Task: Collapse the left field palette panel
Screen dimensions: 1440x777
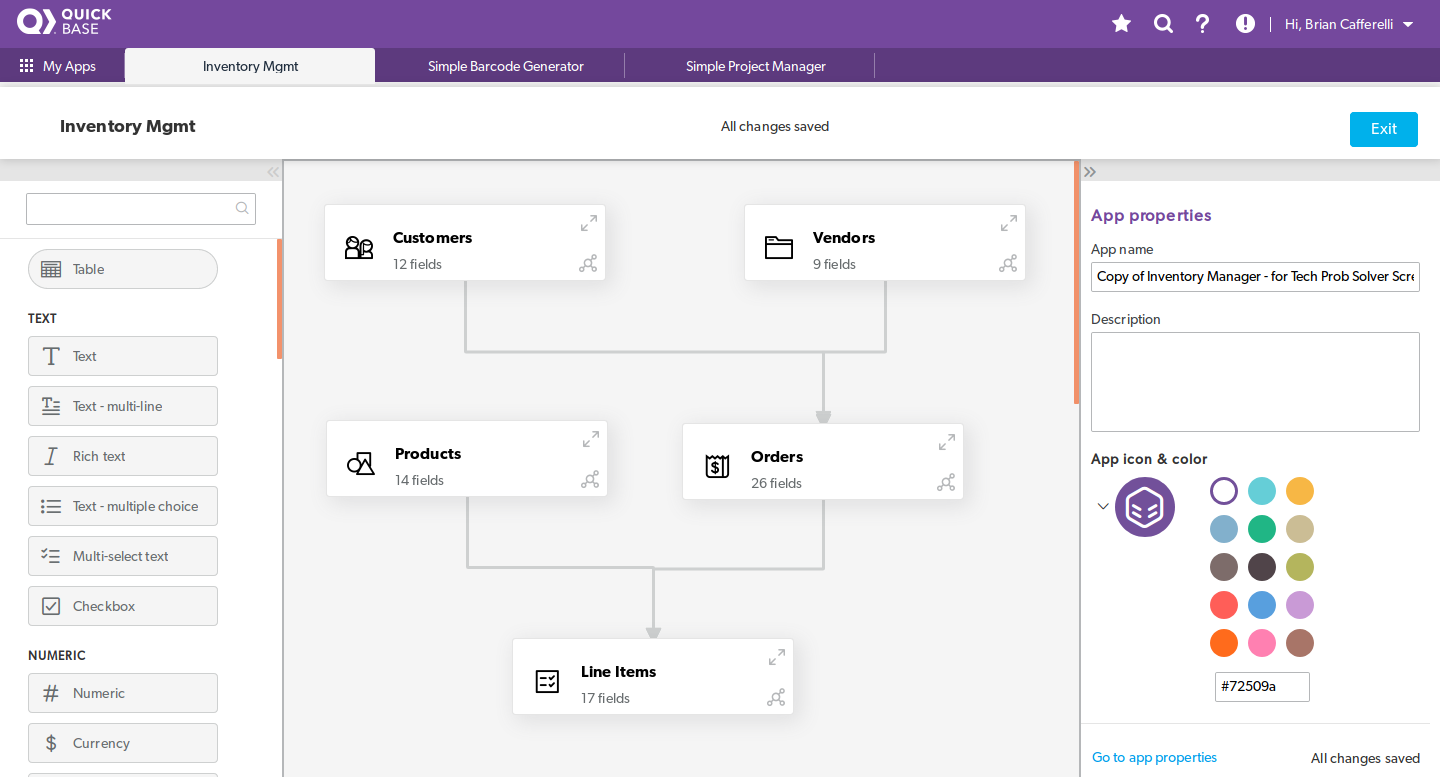Action: pos(273,172)
